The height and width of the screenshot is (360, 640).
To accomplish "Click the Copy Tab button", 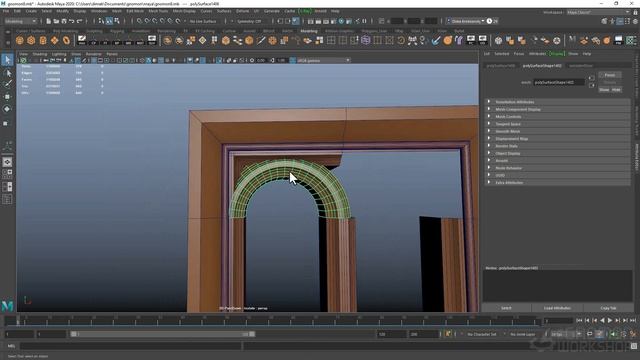I will [x=608, y=308].
